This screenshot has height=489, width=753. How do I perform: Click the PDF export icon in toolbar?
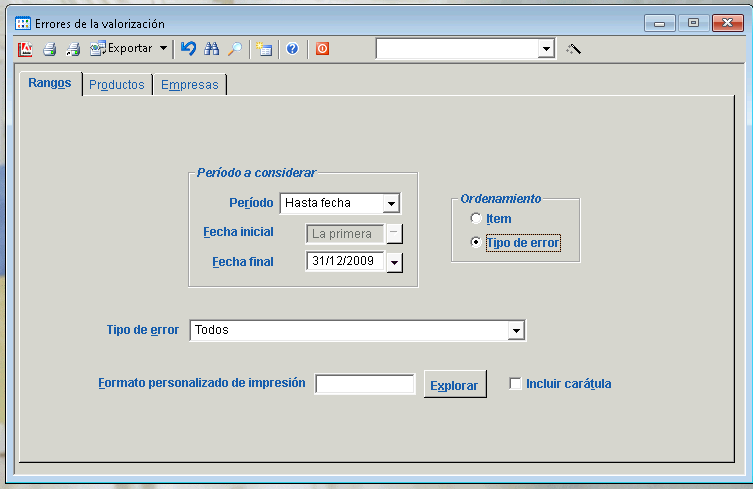(x=25, y=48)
